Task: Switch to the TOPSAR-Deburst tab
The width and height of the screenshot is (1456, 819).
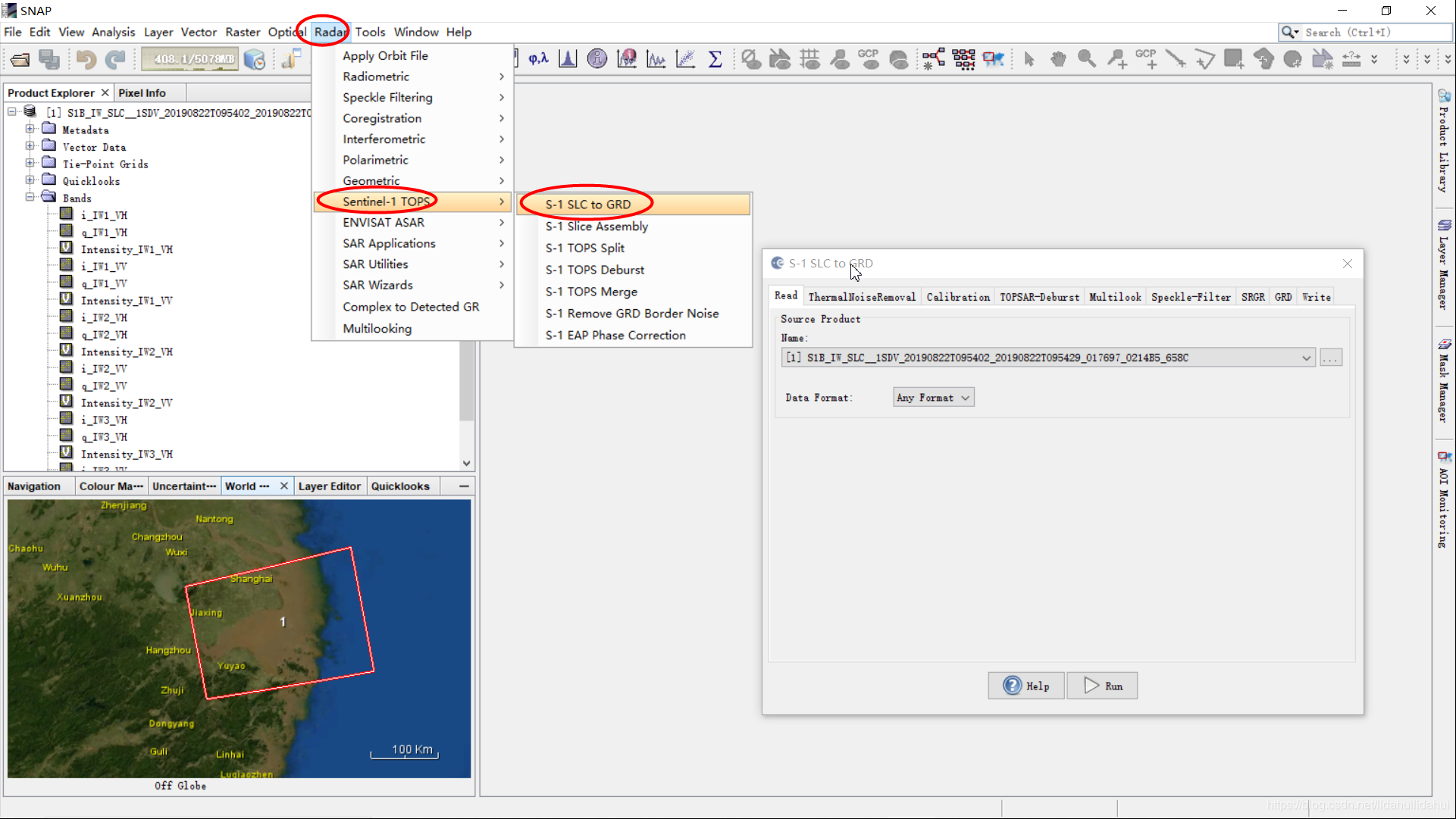Action: tap(1039, 297)
